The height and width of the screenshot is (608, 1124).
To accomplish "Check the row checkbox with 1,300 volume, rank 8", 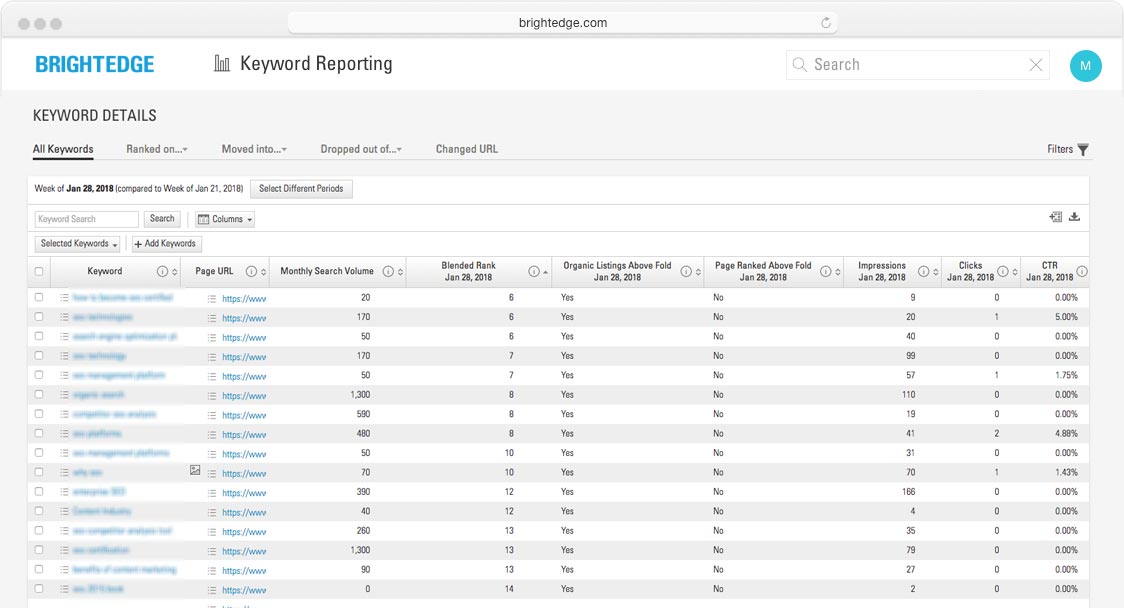I will pos(39,395).
